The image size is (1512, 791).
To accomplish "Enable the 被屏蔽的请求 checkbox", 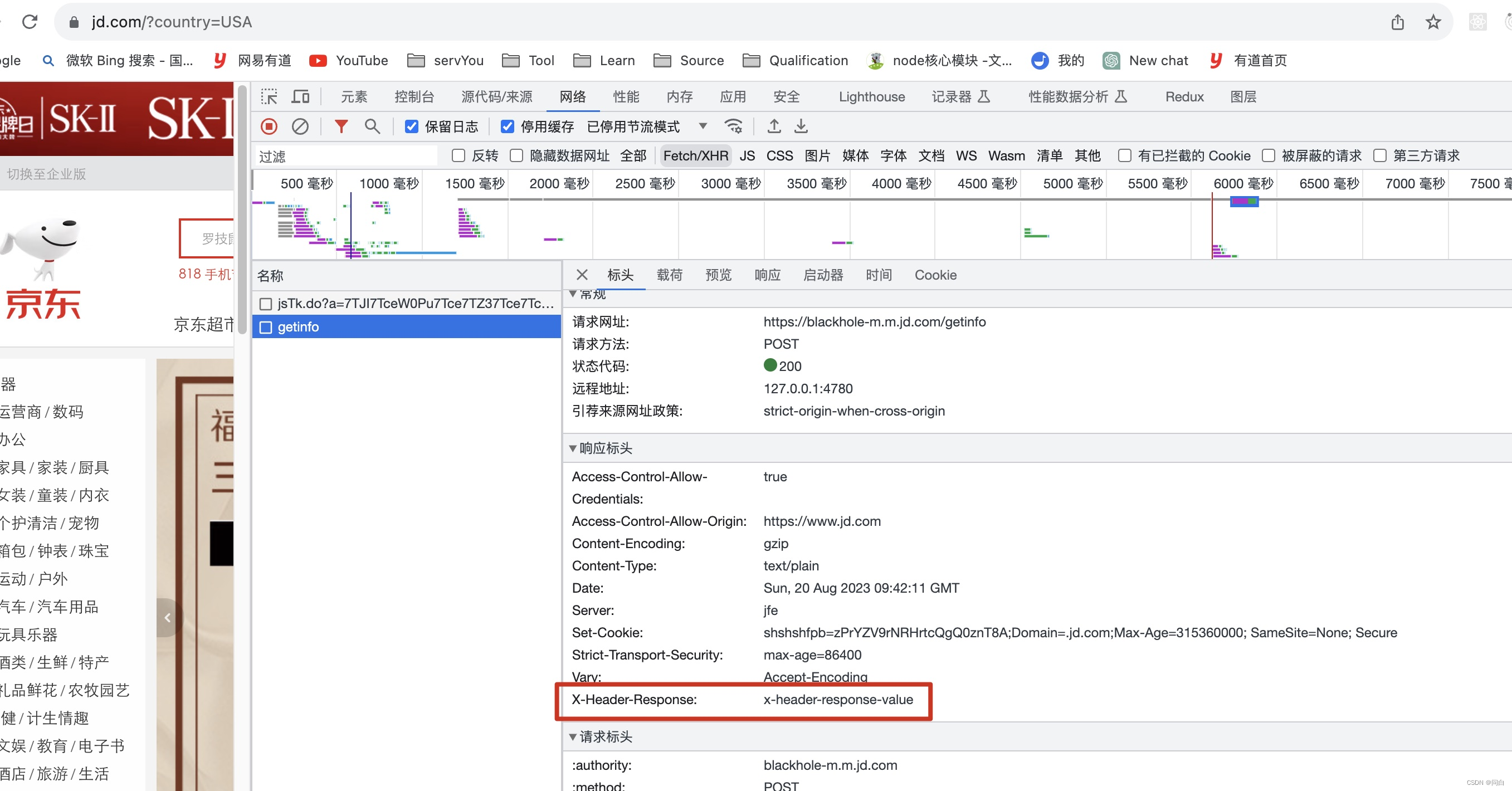I will tap(1269, 155).
